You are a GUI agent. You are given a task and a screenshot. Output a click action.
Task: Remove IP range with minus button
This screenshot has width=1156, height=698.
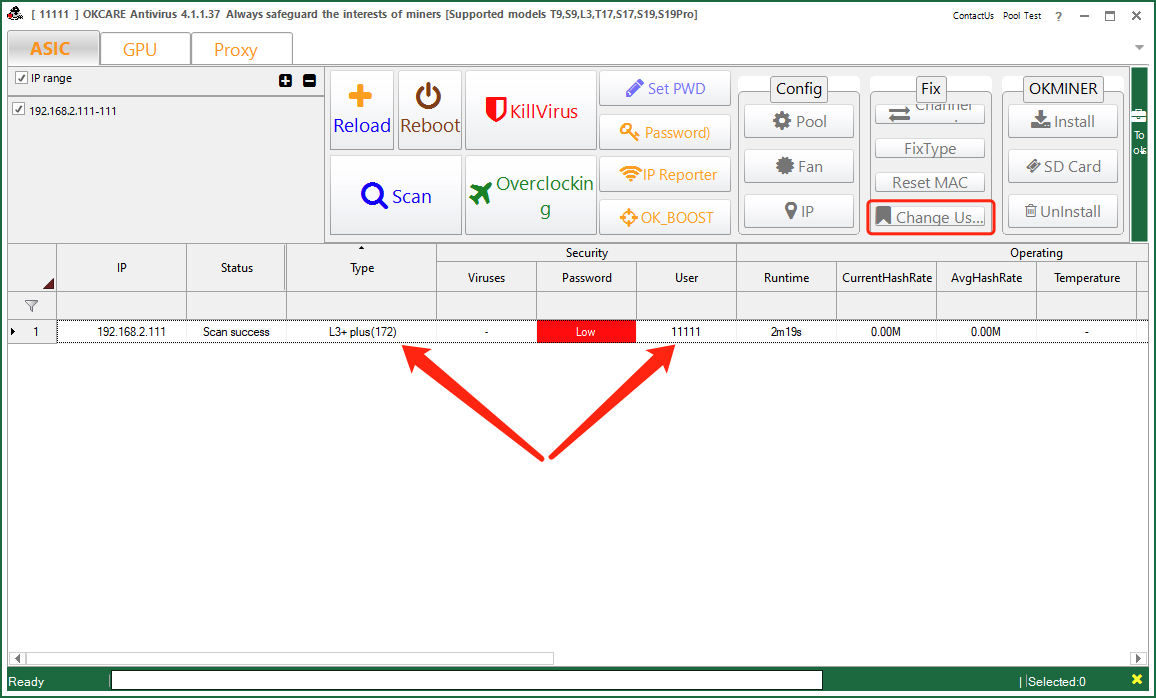coord(309,80)
